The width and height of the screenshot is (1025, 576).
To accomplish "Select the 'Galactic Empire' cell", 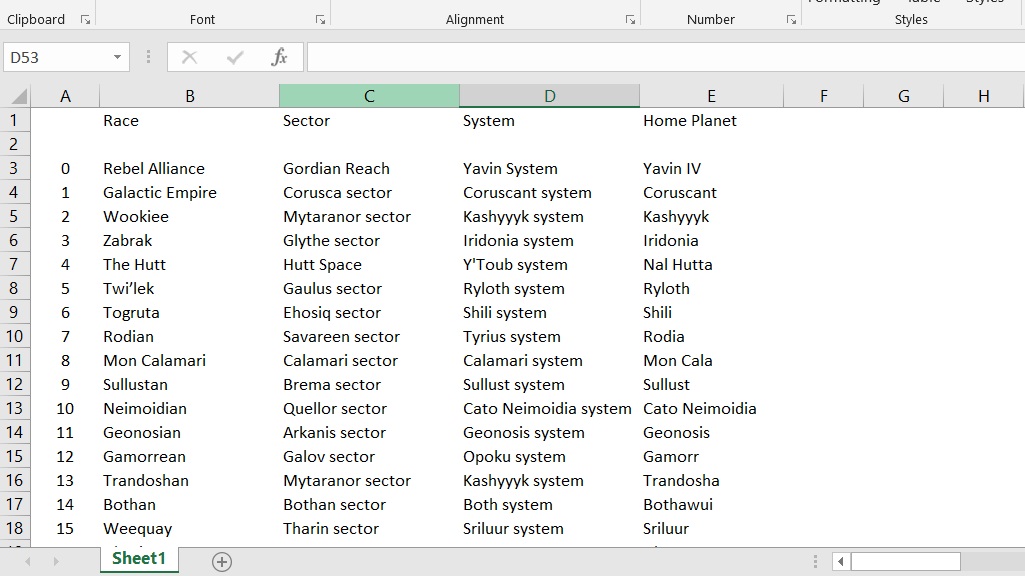I will click(x=190, y=192).
